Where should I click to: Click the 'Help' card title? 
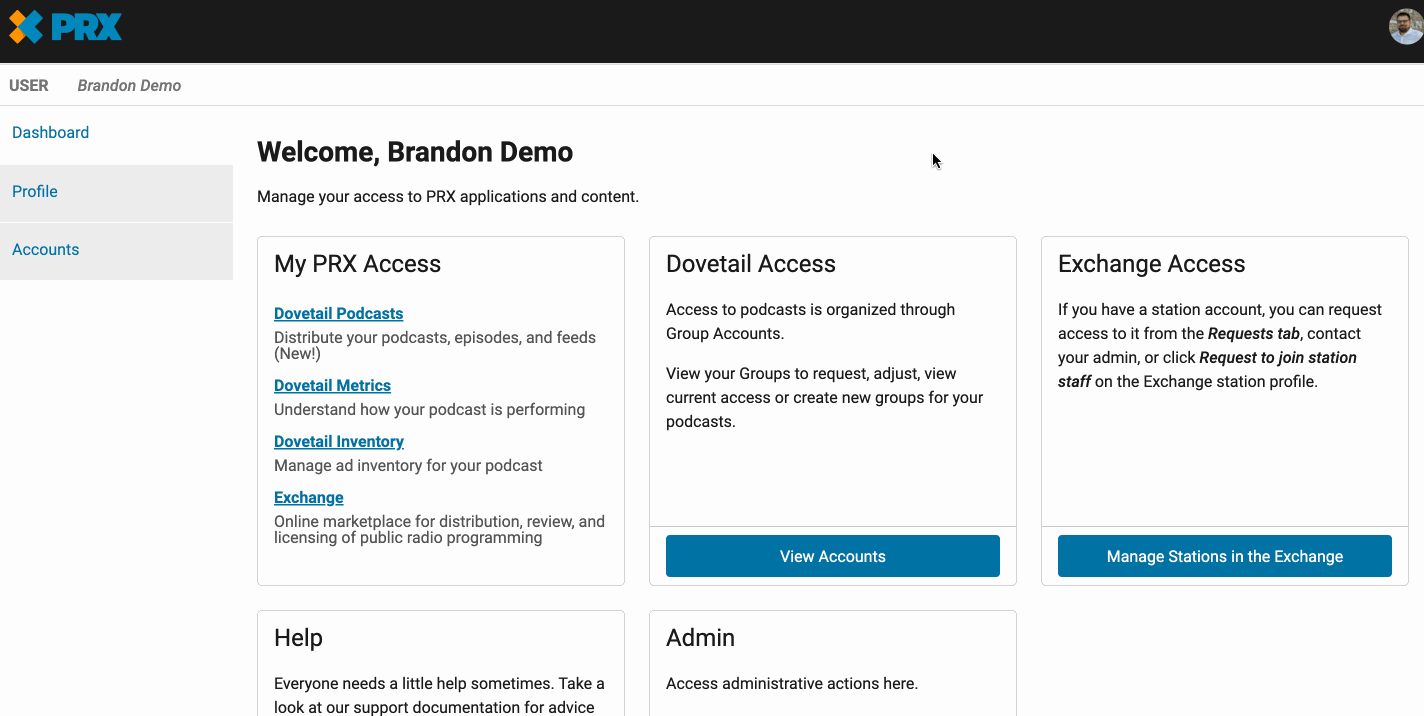pos(298,638)
